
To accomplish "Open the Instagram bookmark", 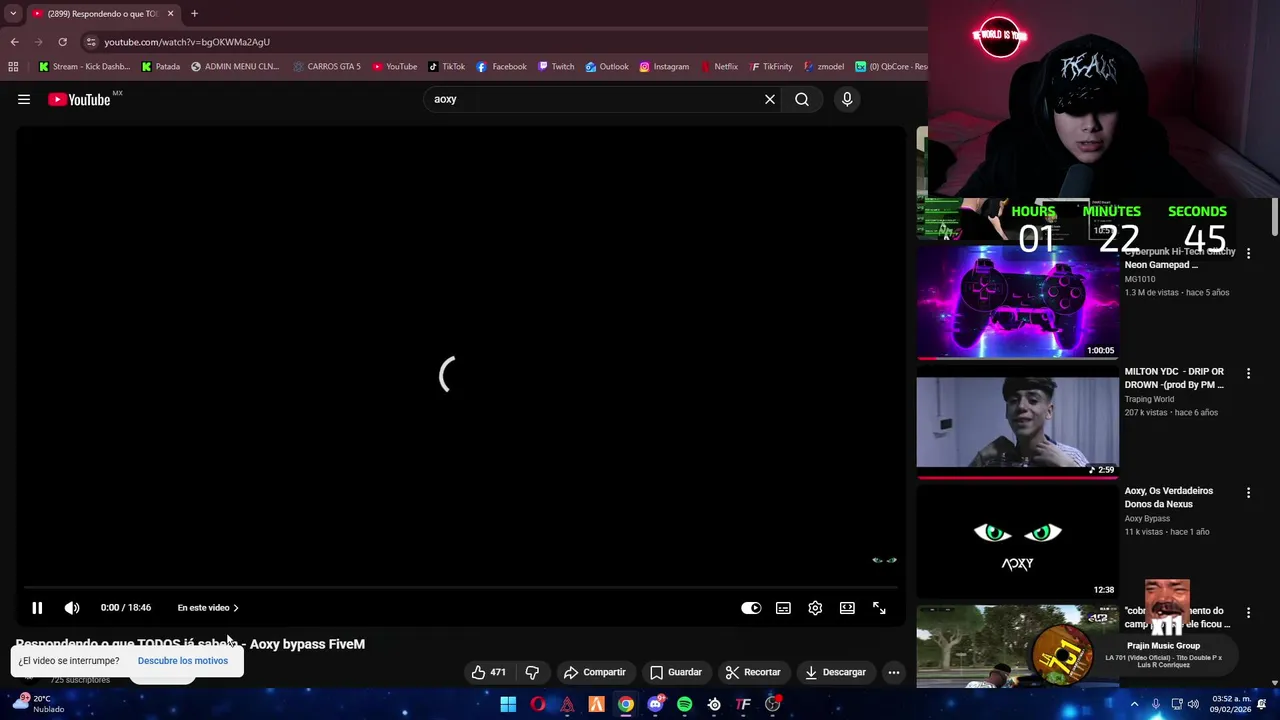I will pos(664,67).
